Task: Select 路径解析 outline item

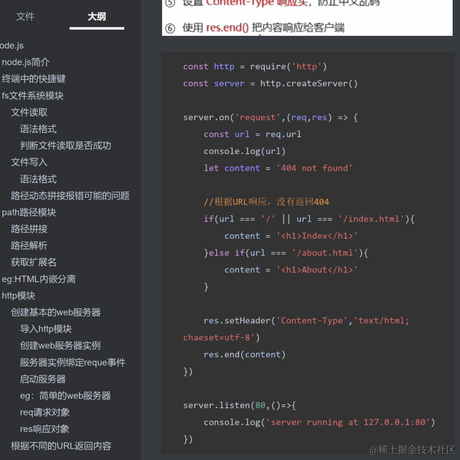Action: pos(29,246)
